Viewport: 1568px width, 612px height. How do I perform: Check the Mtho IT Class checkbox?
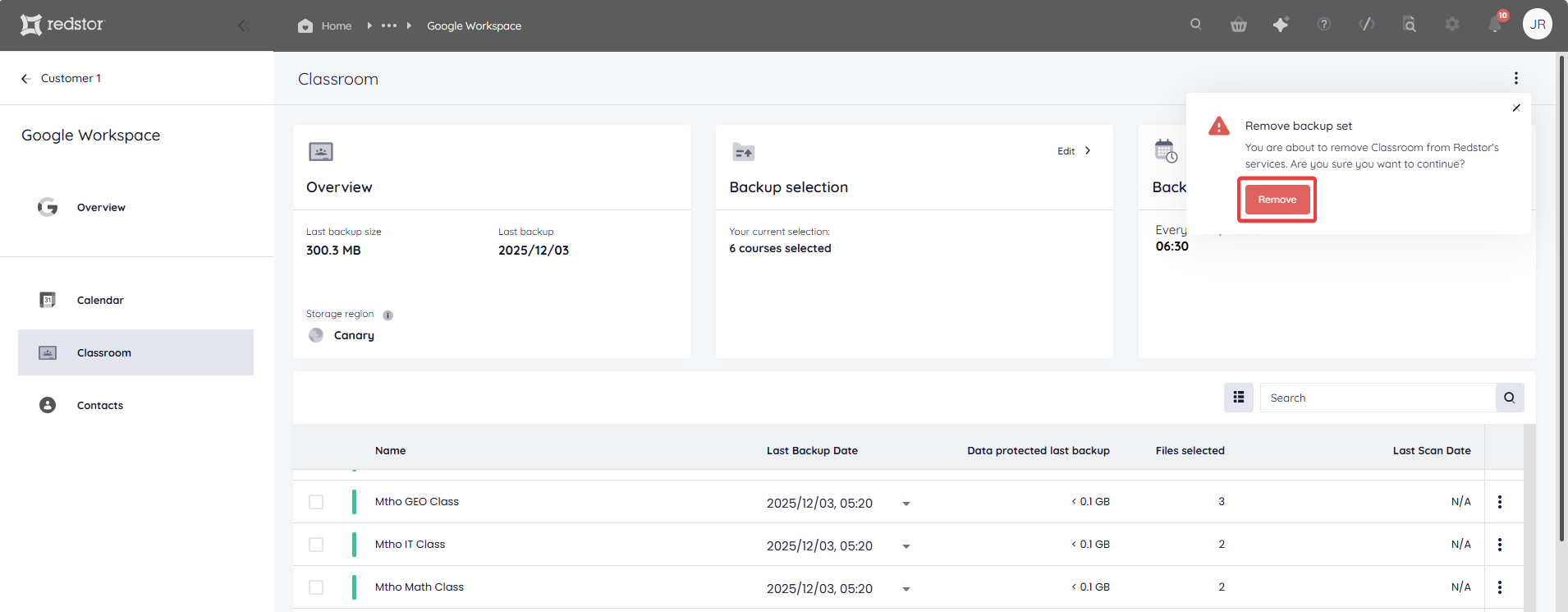click(x=316, y=545)
